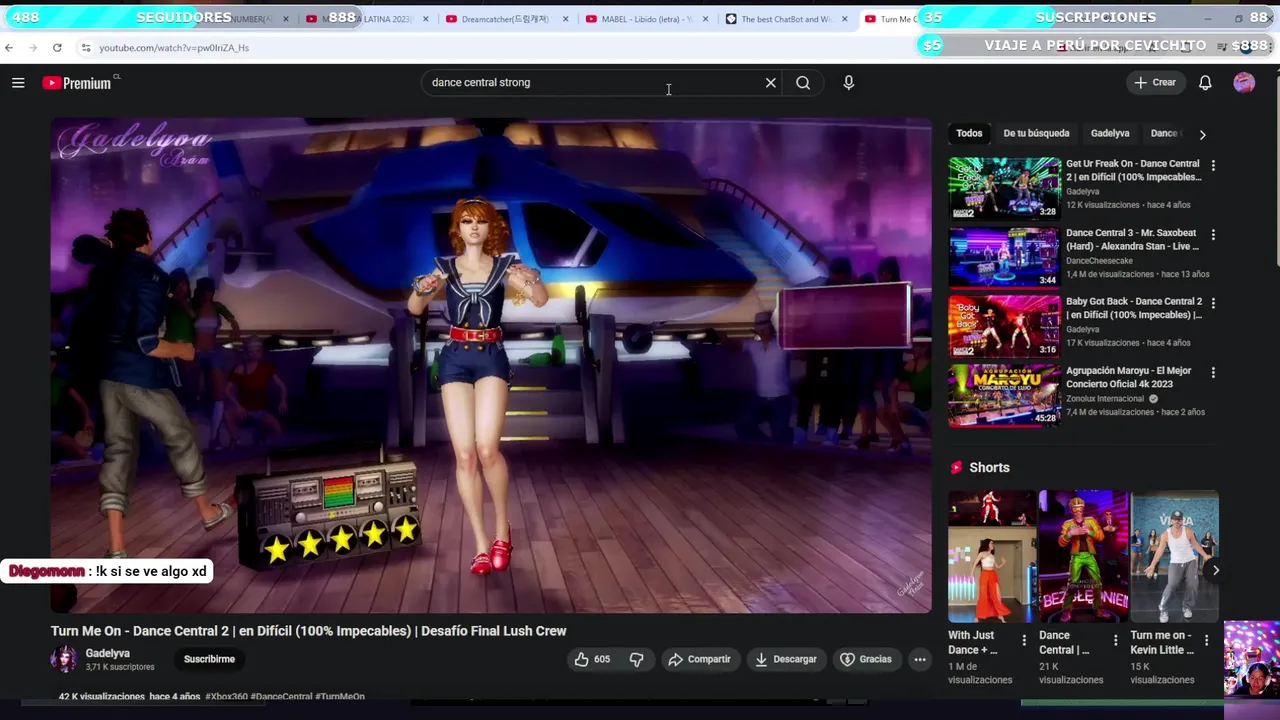The height and width of the screenshot is (720, 1280).
Task: Click Suscribirme to Gadelyva channel
Action: point(209,659)
